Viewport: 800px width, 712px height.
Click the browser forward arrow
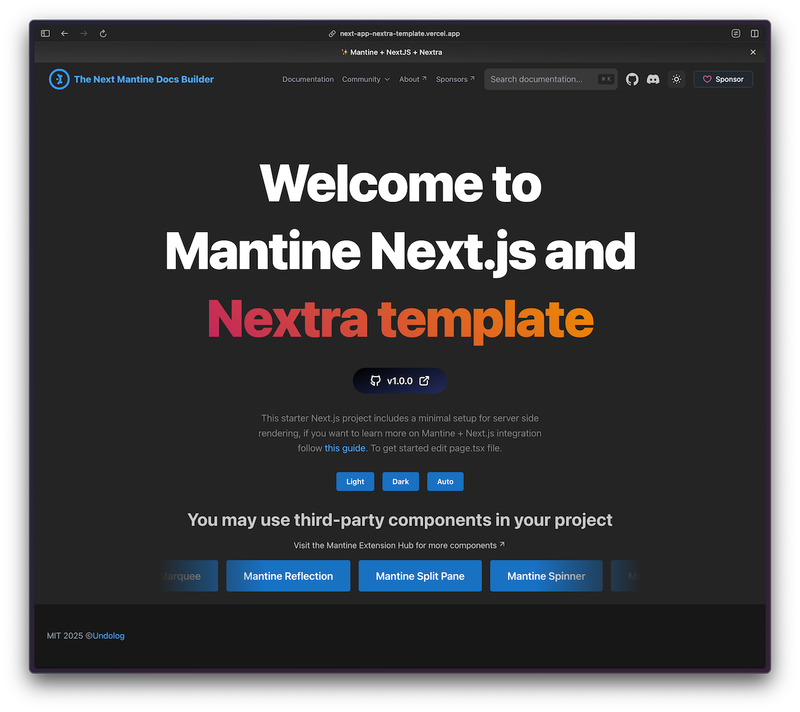coord(84,34)
